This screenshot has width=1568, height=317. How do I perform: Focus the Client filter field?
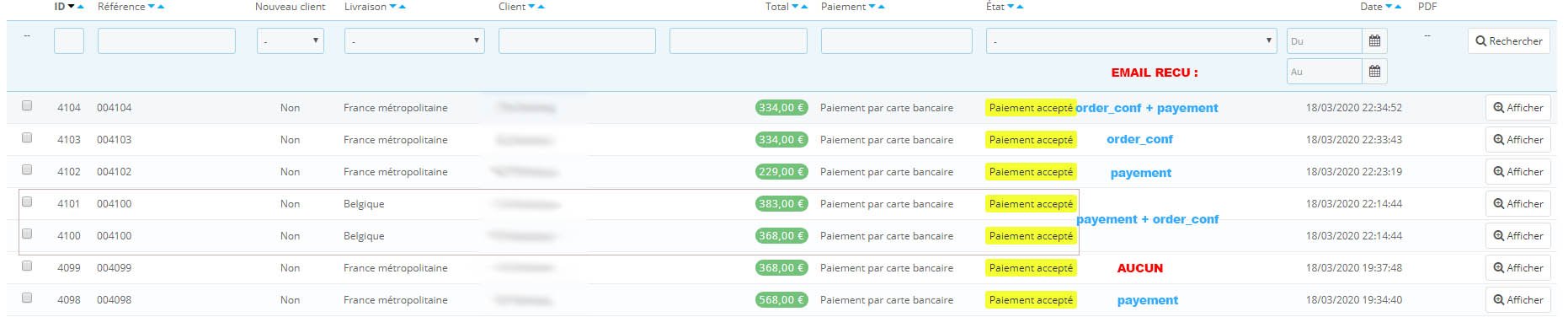577,40
